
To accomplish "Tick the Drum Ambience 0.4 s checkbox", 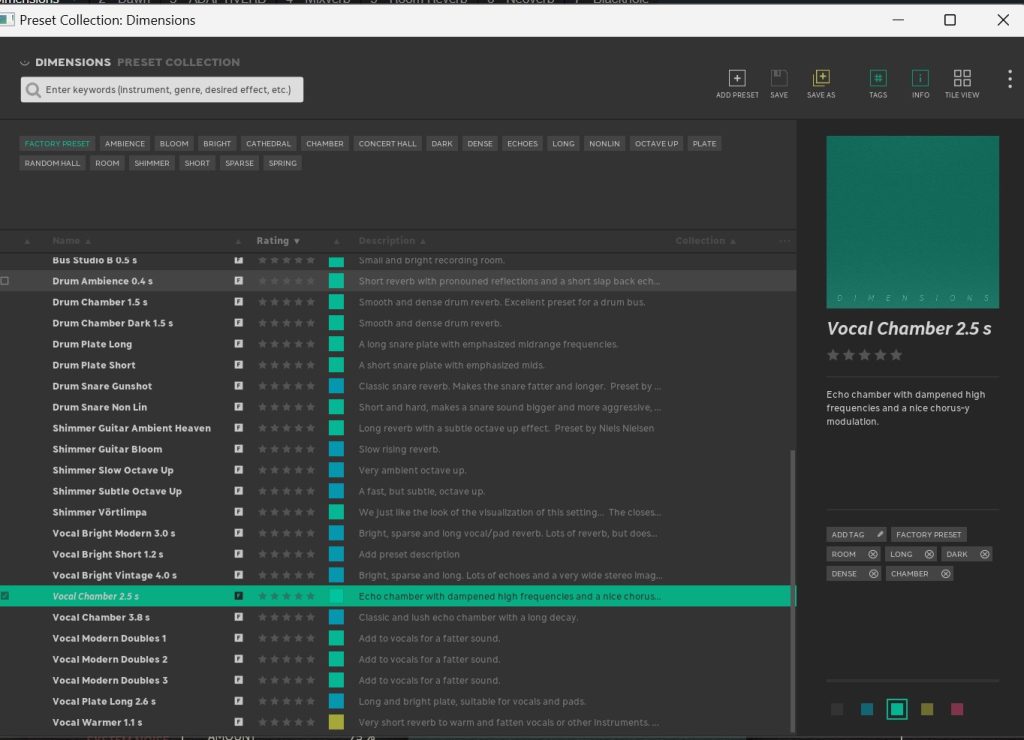I will pyautogui.click(x=5, y=281).
